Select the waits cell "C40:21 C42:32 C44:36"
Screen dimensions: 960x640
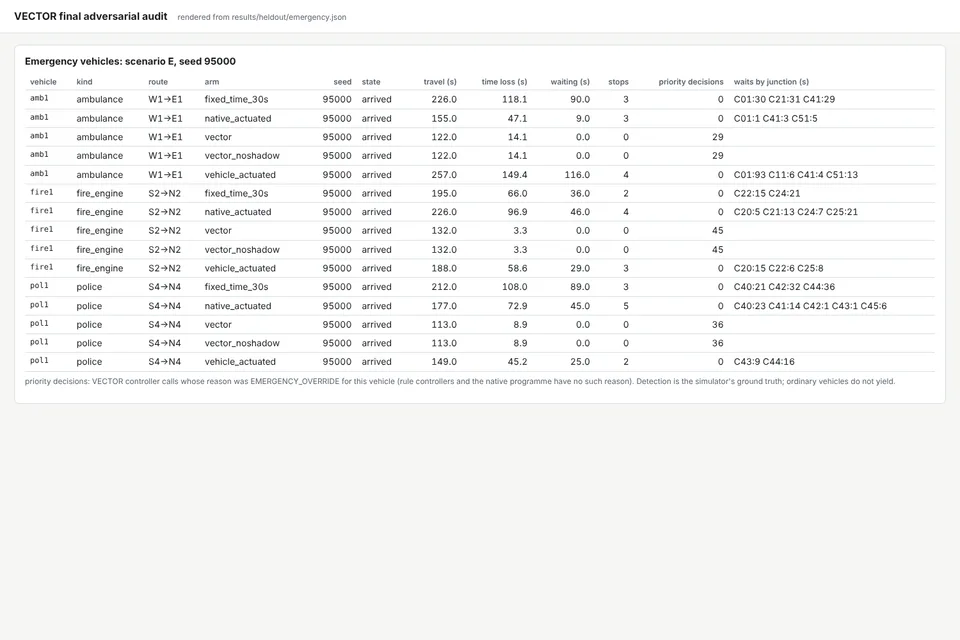point(784,287)
